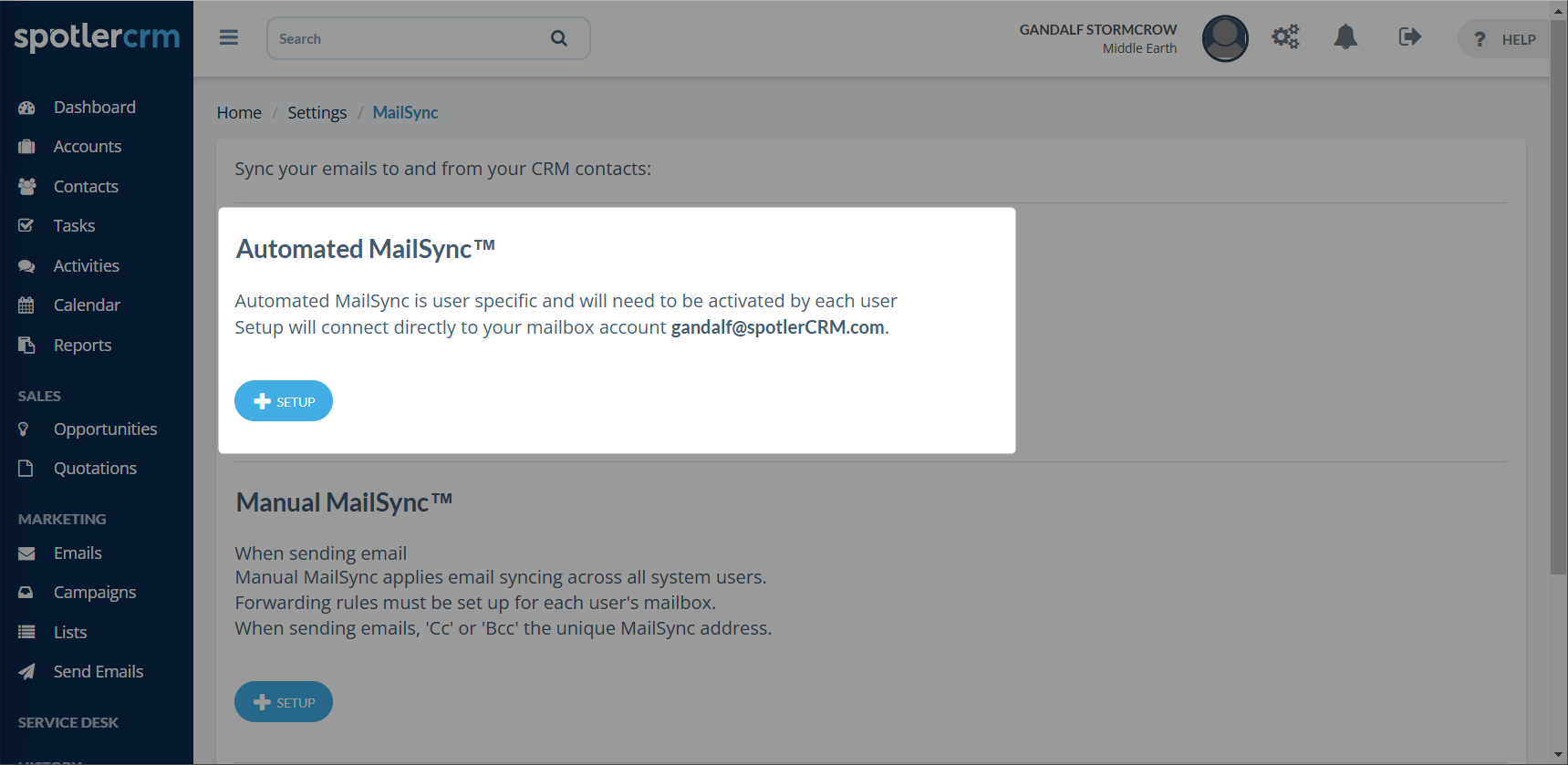Click the gandalf@spotlerCRM.com mailbox text
The width and height of the screenshot is (1568, 765).
[x=778, y=327]
